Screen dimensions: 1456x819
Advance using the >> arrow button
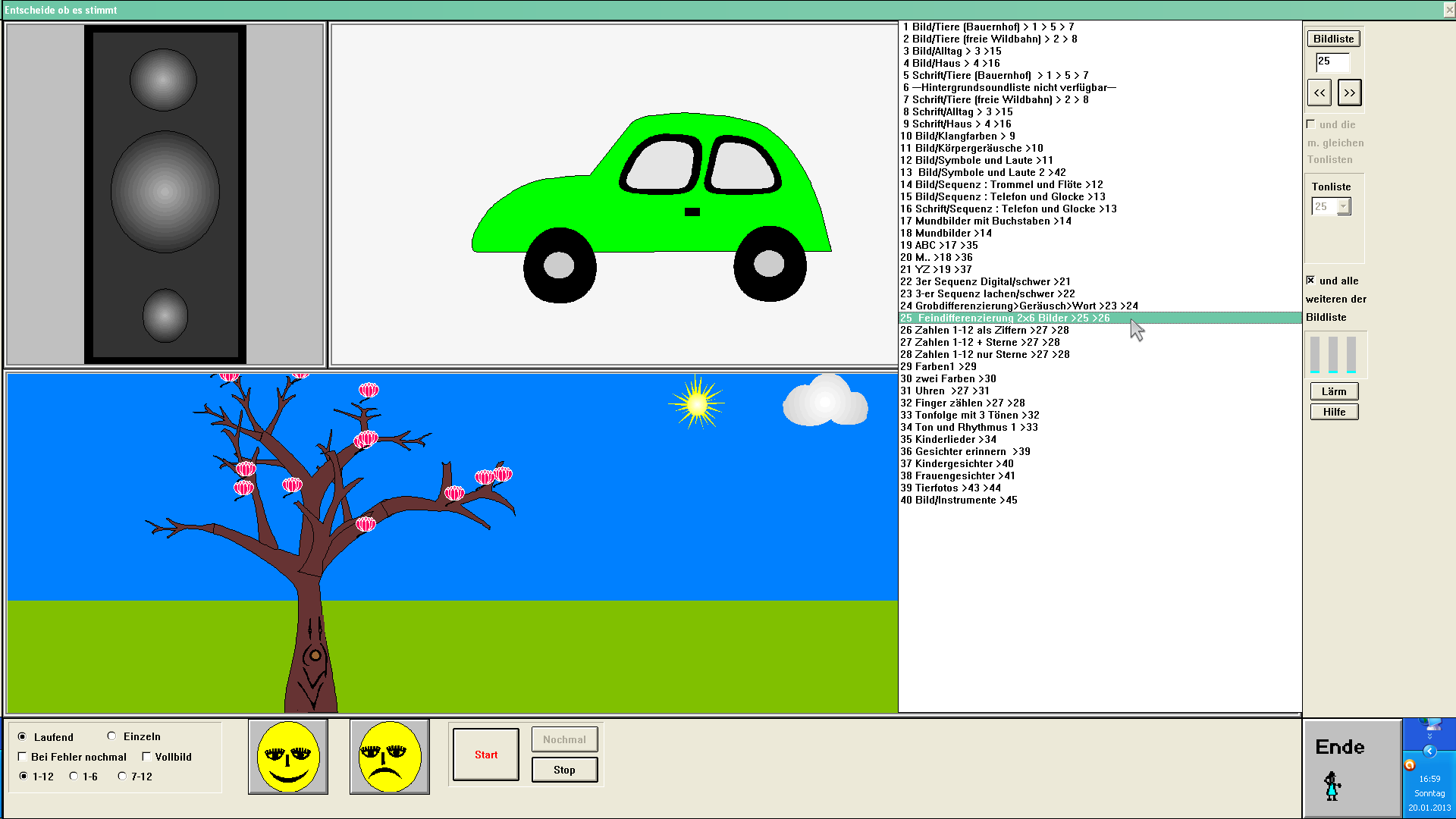pyautogui.click(x=1350, y=92)
